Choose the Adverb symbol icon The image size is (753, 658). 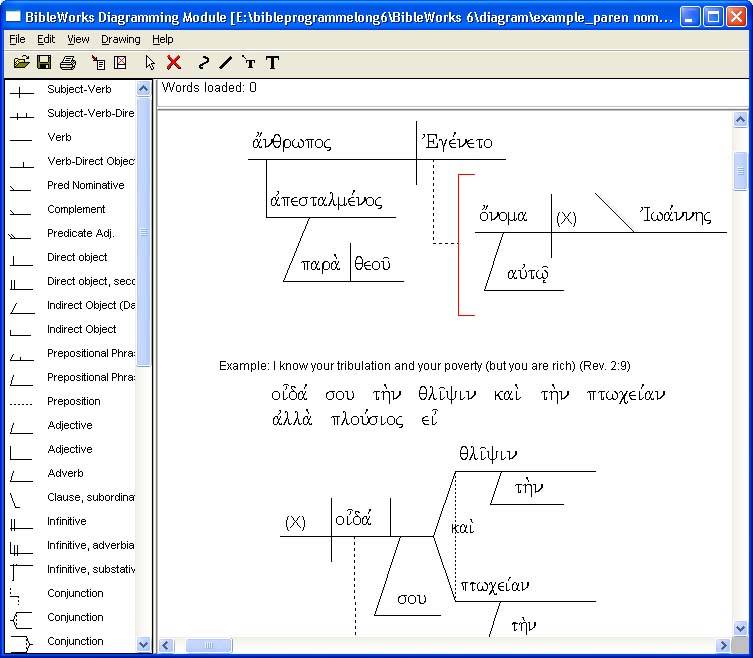click(x=22, y=476)
